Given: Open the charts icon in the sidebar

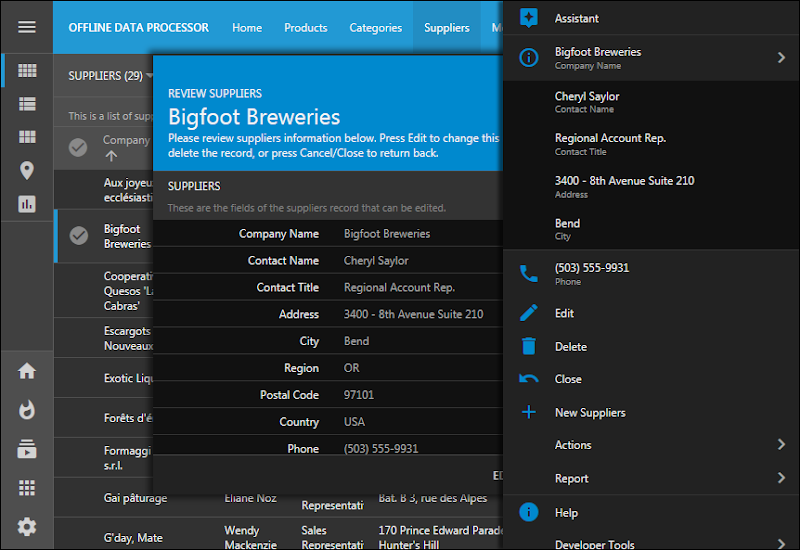Looking at the screenshot, I should point(27,204).
